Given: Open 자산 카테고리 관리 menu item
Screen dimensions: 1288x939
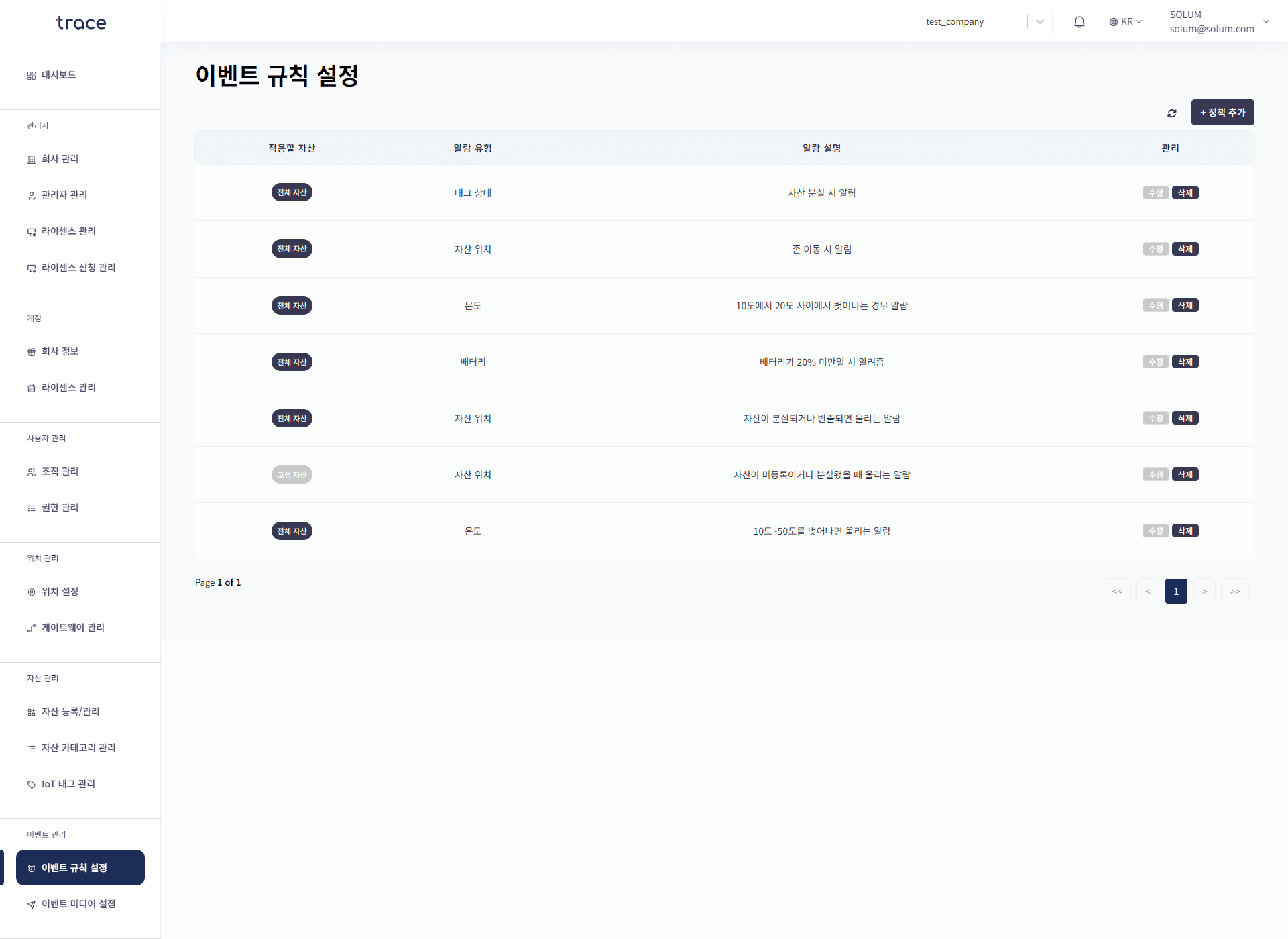Looking at the screenshot, I should pos(78,748).
